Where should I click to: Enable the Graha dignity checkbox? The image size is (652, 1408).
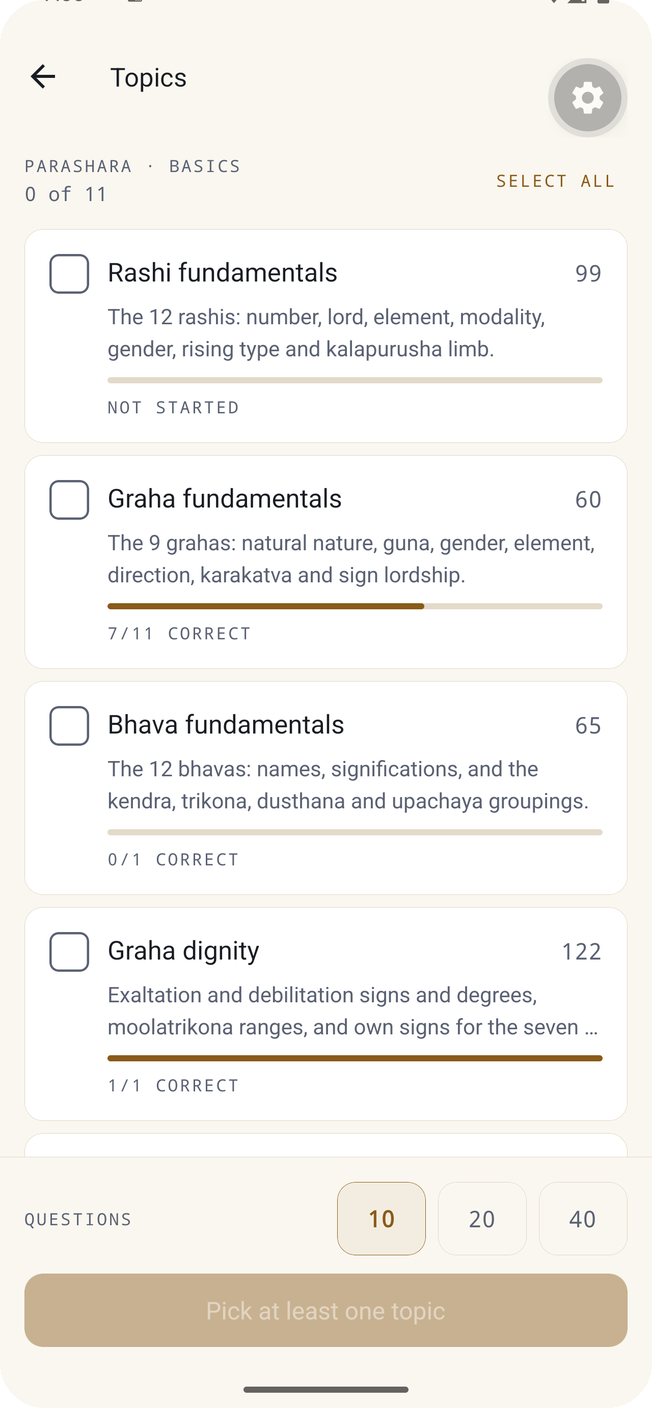[x=69, y=952]
